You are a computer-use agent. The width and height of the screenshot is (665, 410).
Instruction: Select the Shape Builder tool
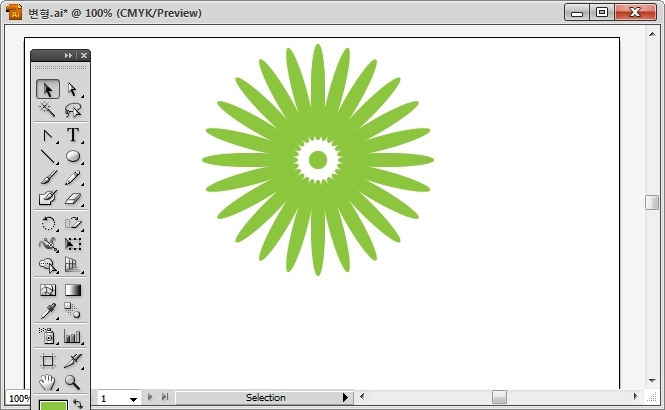pyautogui.click(x=48, y=265)
